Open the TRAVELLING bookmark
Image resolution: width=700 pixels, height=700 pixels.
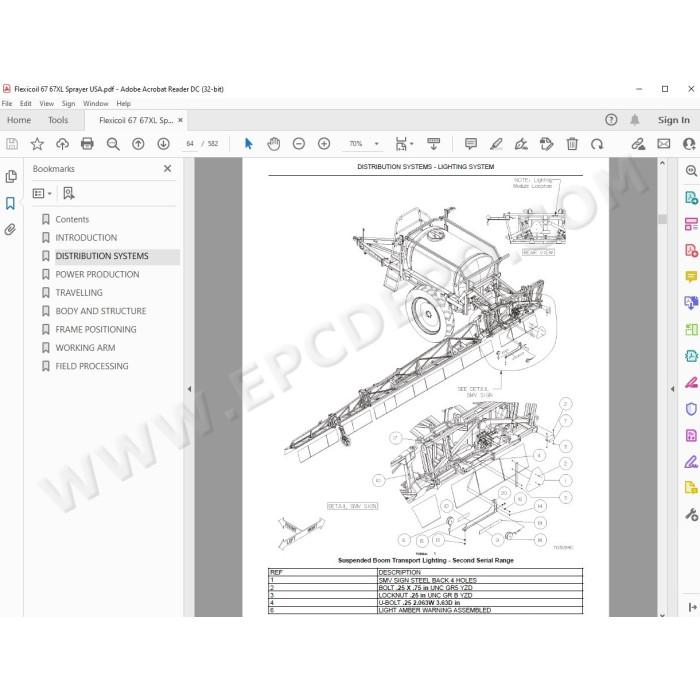click(x=79, y=292)
